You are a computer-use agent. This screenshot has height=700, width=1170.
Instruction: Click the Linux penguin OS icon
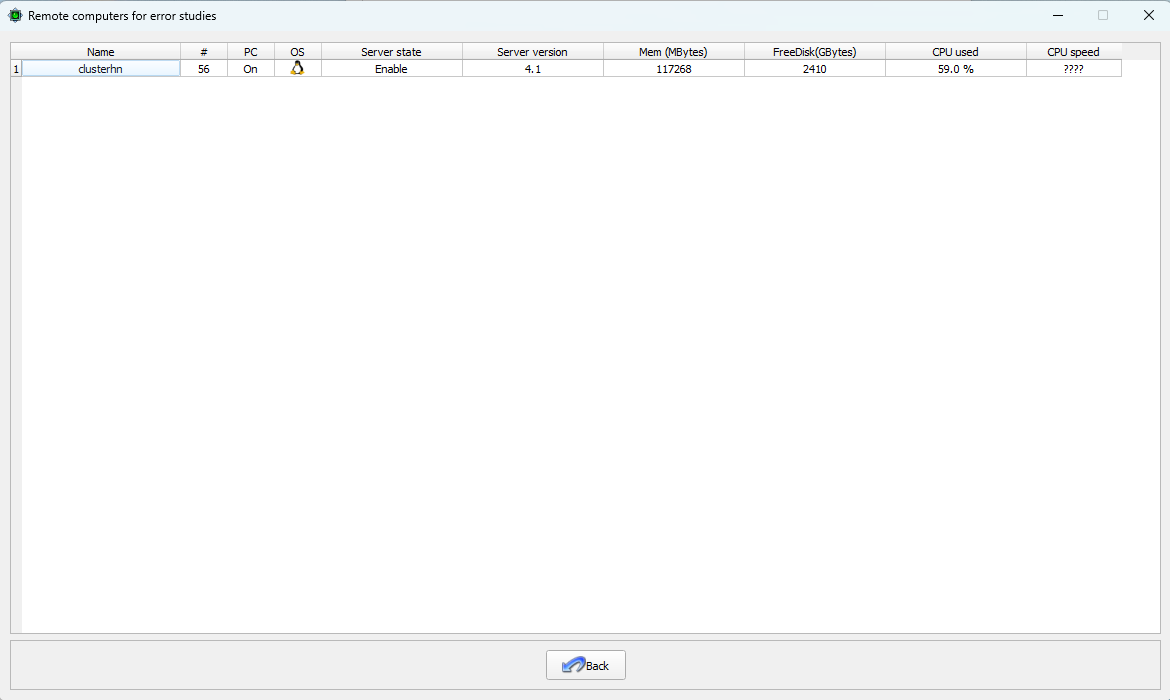(x=297, y=68)
